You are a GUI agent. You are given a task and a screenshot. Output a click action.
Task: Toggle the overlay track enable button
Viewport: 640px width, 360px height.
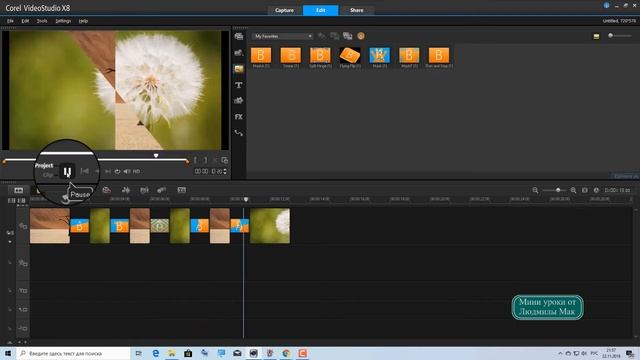click(22, 263)
